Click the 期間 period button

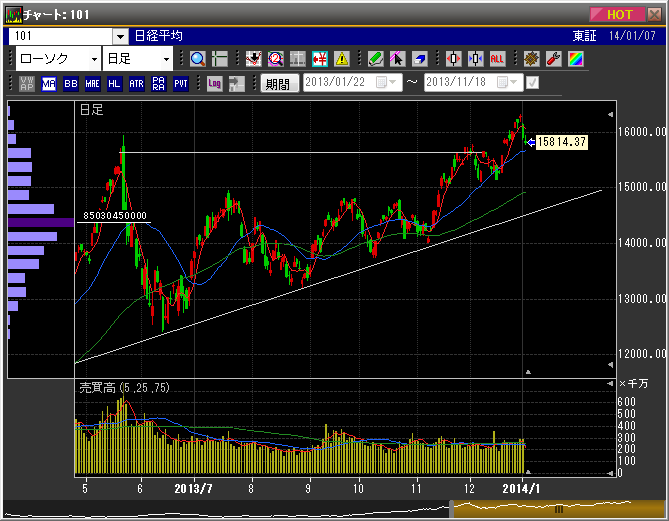[x=278, y=84]
